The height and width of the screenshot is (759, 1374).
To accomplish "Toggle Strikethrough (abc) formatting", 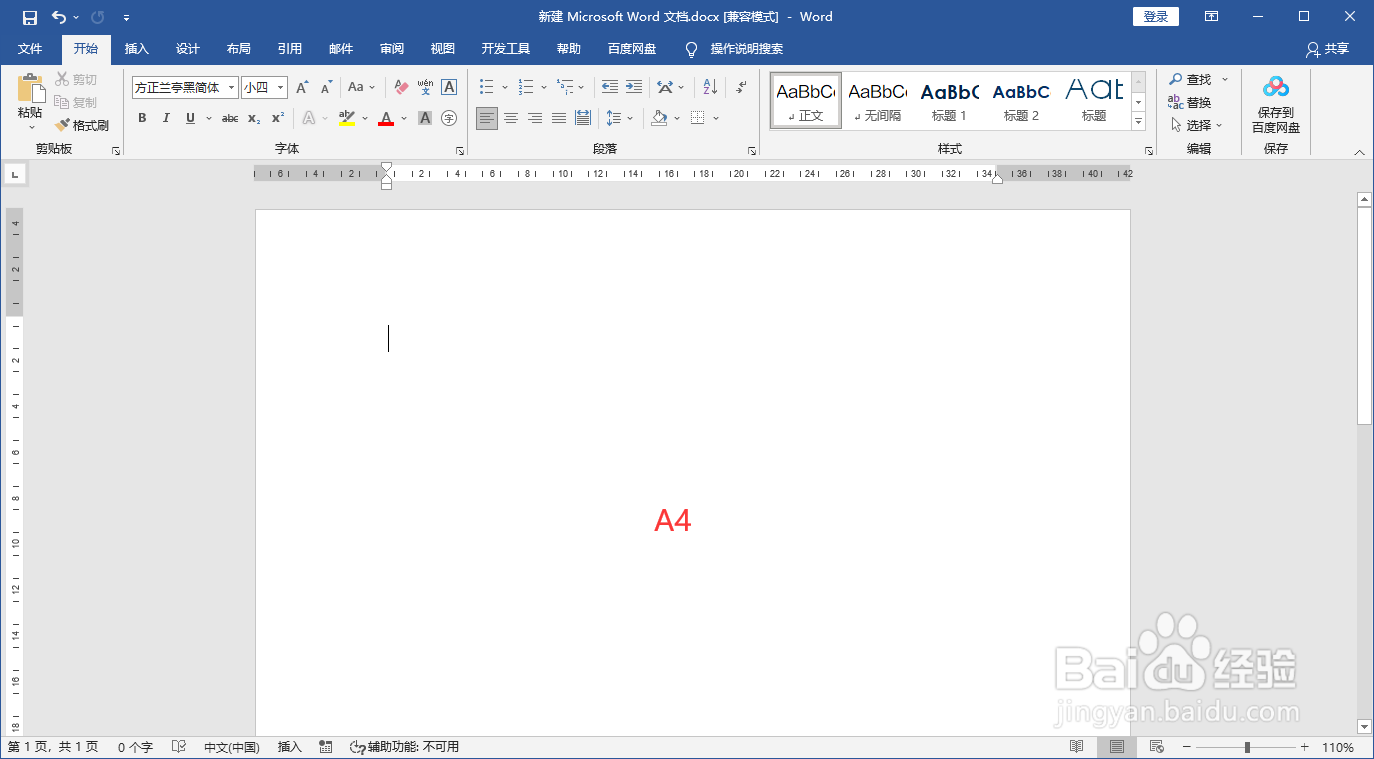I will coord(230,118).
